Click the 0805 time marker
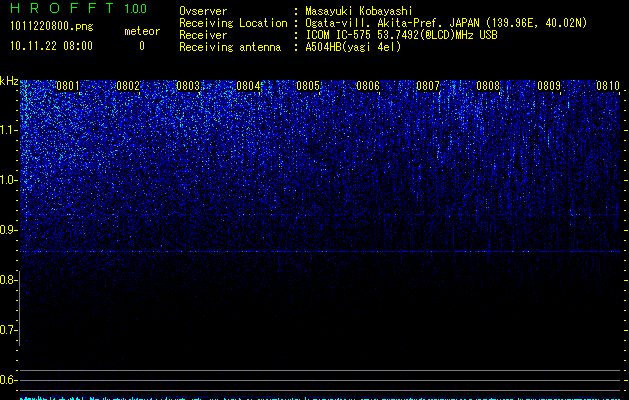 [308, 86]
